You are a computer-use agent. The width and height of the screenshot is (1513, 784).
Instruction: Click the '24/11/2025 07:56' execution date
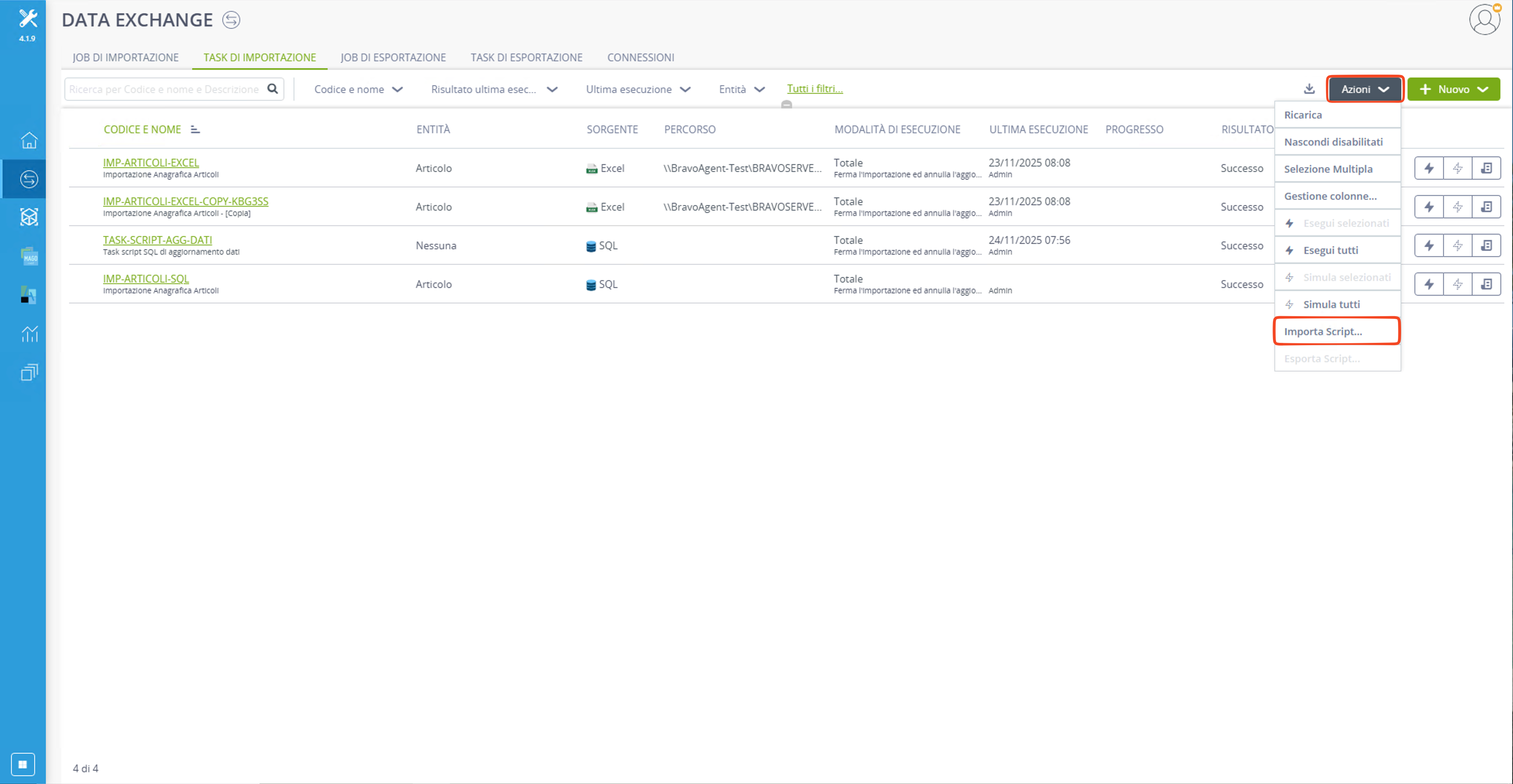click(1029, 240)
